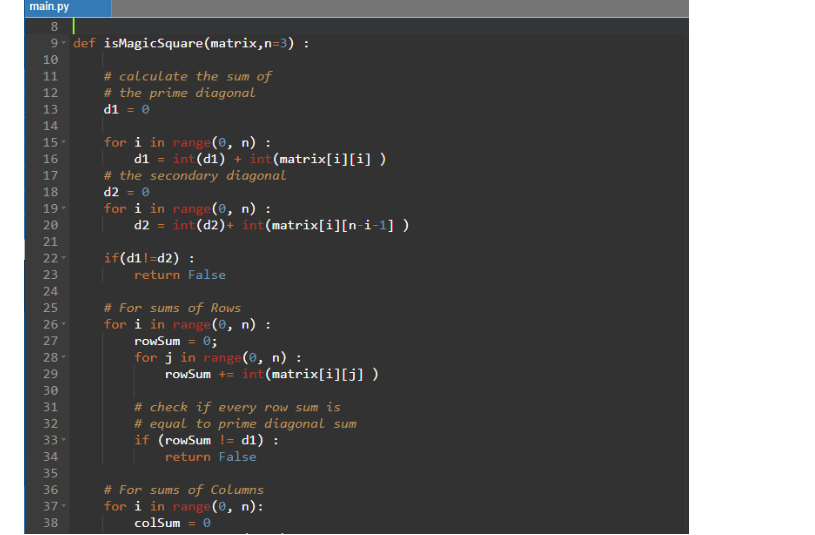
Task: Collapse the rows loop fold arrow on line 26
Action: 63,324
